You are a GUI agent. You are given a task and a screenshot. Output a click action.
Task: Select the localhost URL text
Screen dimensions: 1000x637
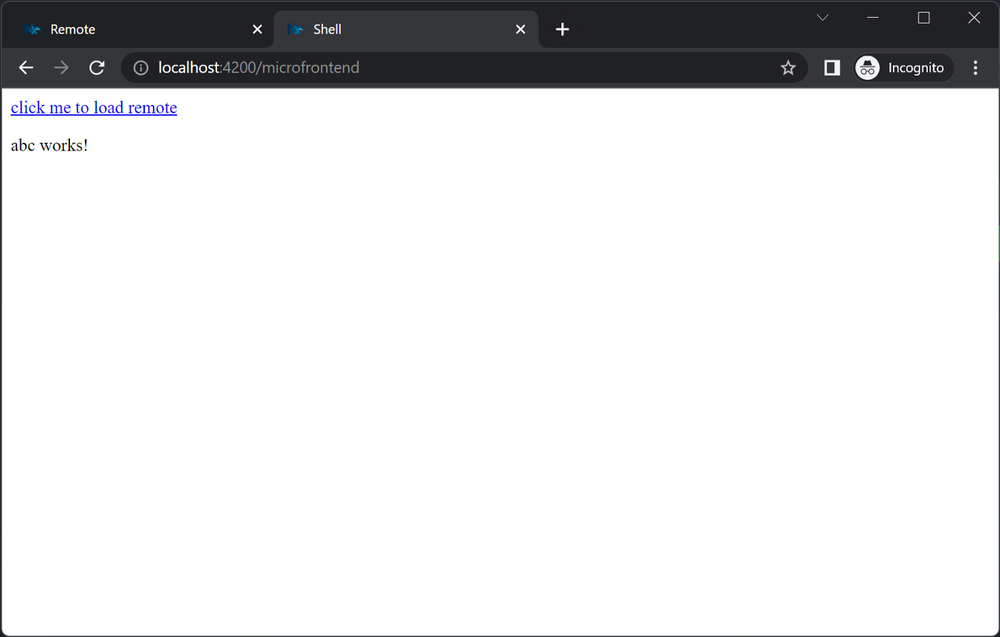coord(260,67)
